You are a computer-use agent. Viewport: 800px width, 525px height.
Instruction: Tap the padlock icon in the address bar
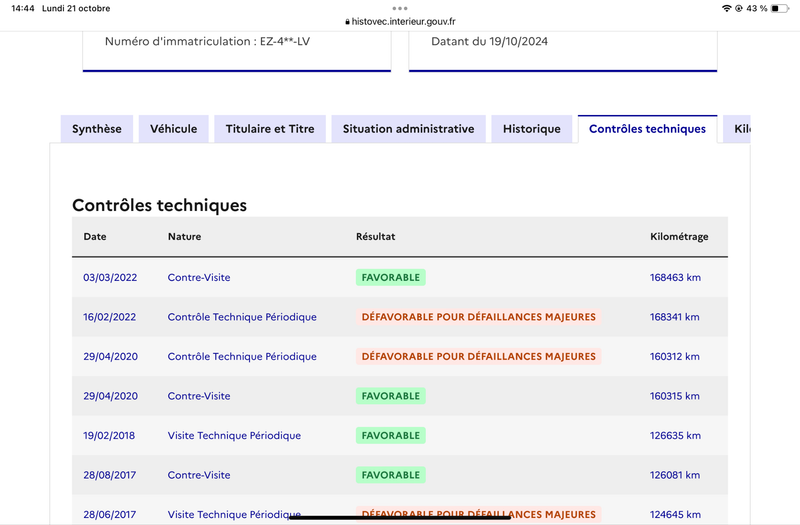click(347, 22)
